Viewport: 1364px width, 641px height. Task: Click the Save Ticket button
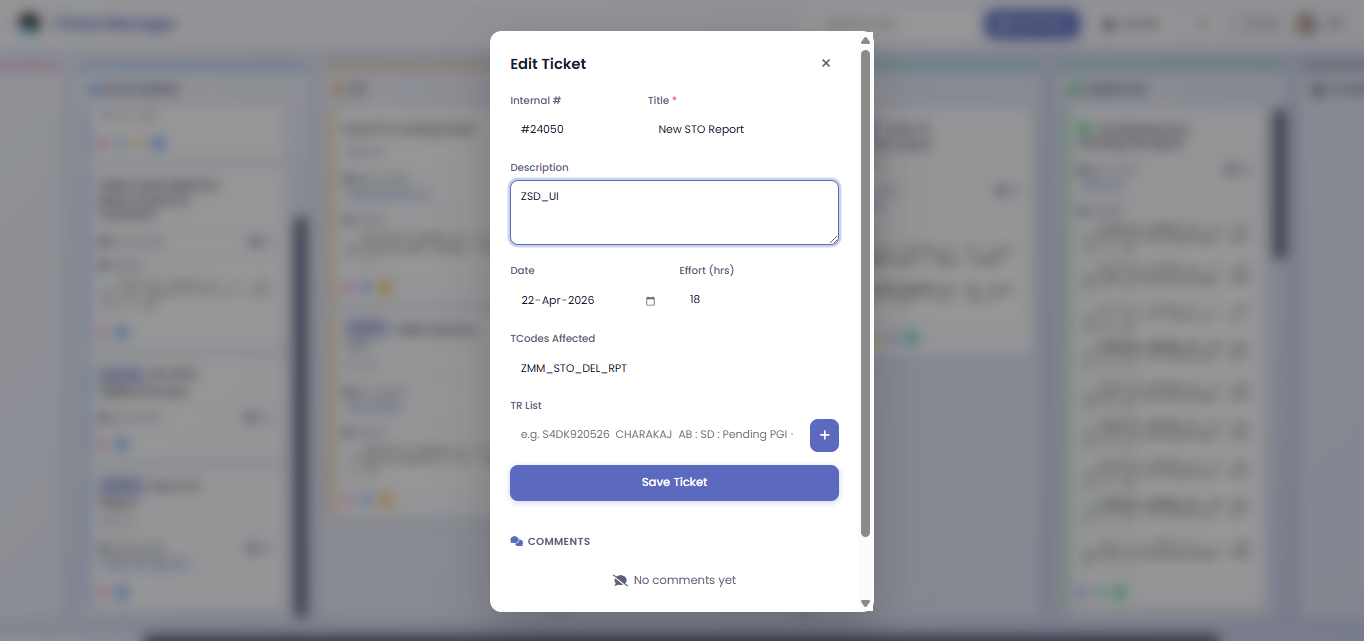[674, 482]
